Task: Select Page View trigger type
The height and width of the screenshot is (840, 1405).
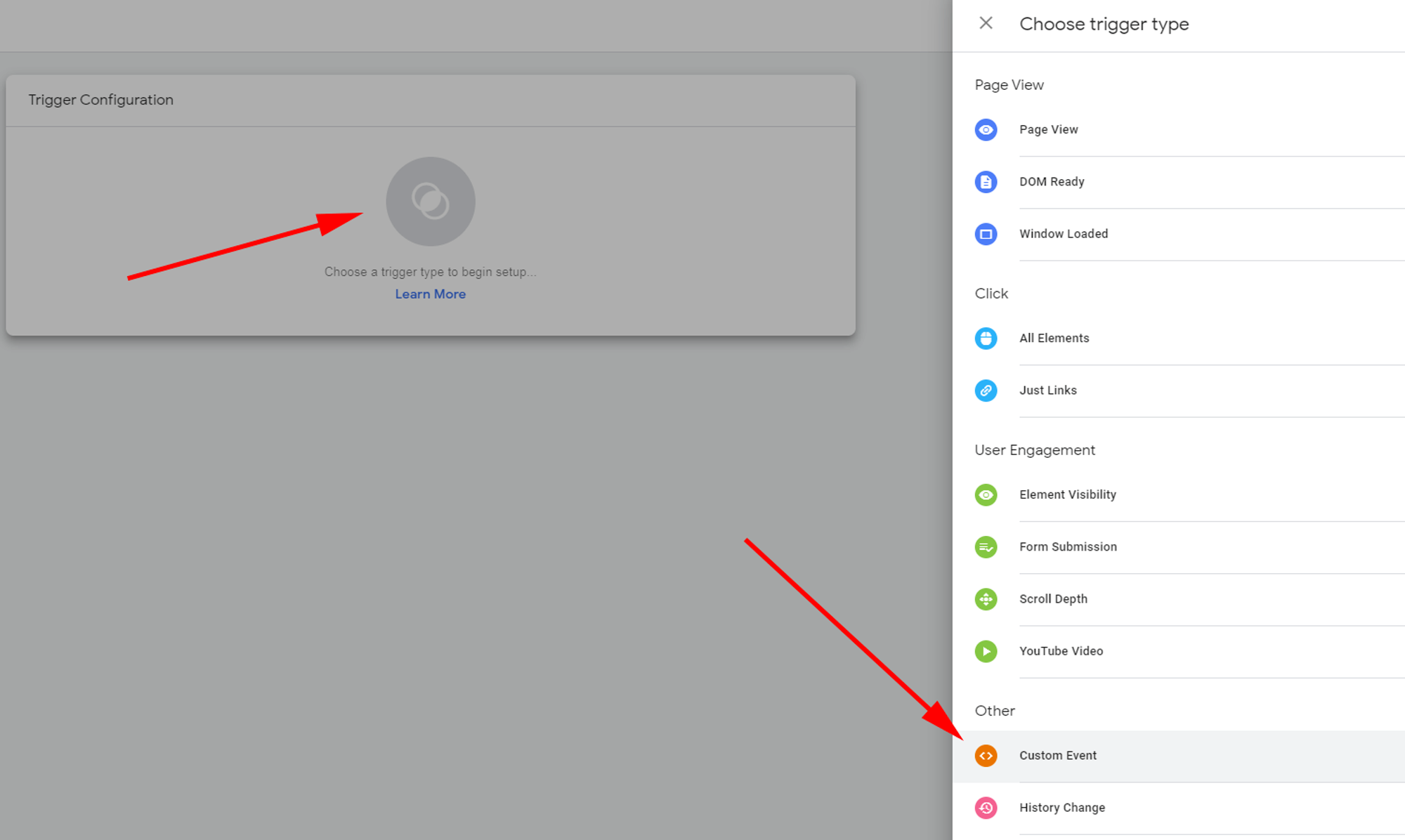Action: (x=1179, y=130)
